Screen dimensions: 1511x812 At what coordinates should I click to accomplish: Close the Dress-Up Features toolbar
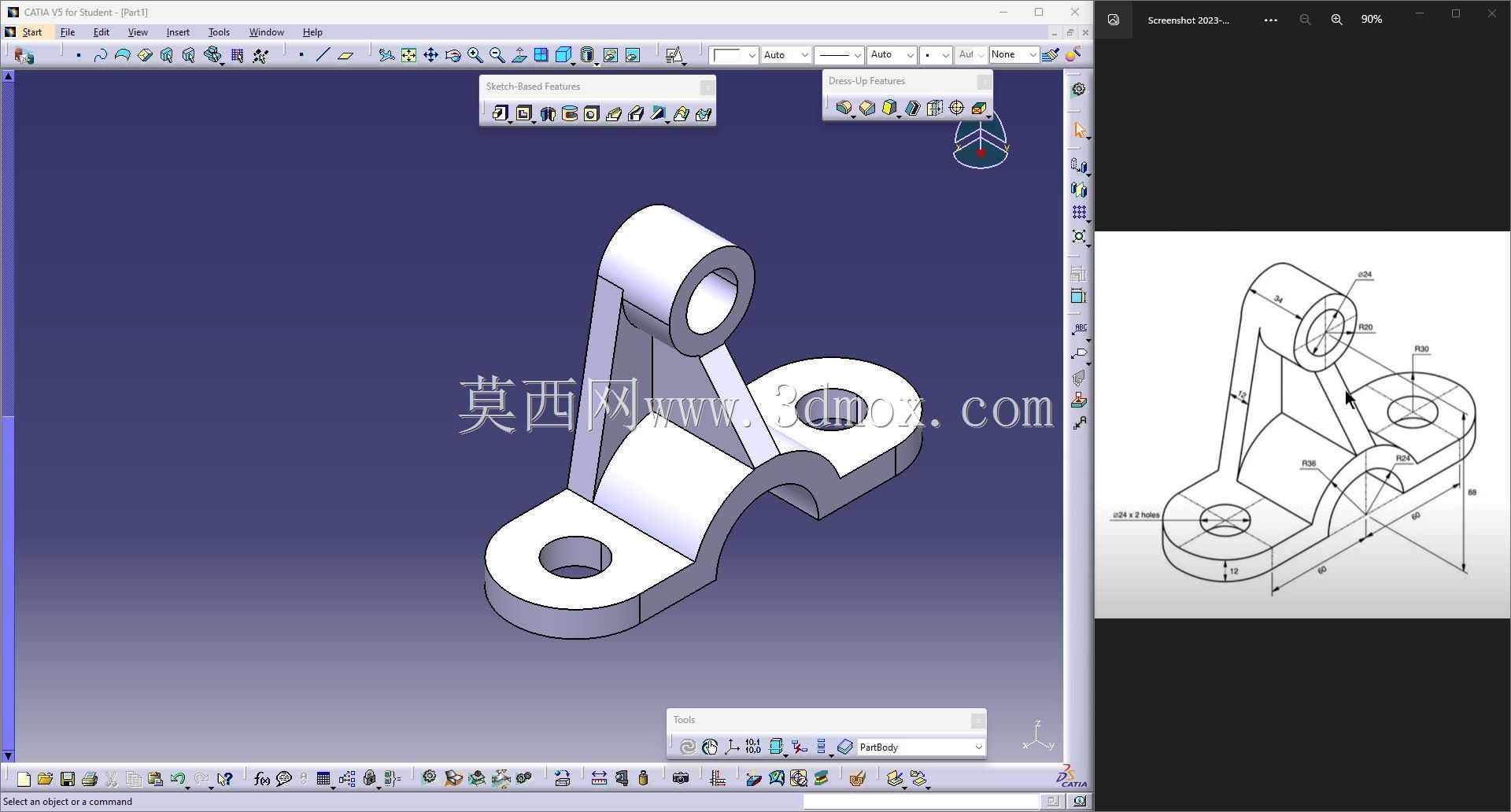[x=984, y=81]
